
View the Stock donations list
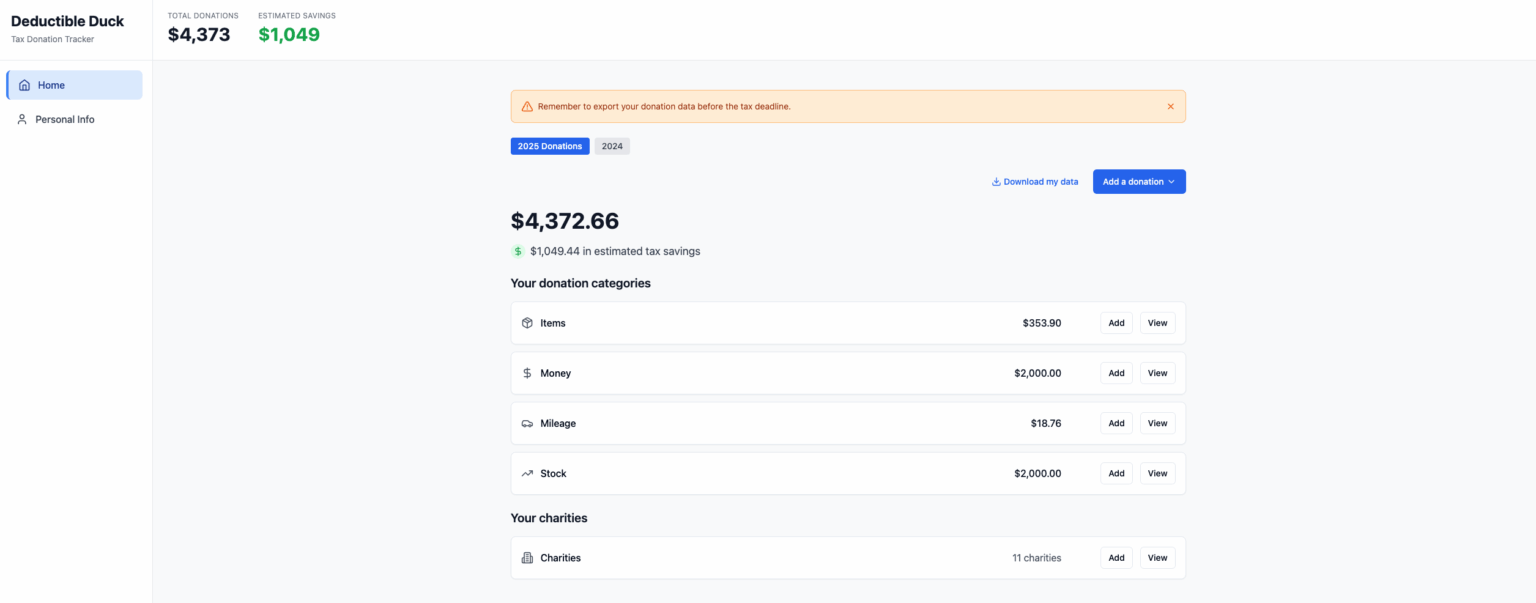pos(1157,473)
